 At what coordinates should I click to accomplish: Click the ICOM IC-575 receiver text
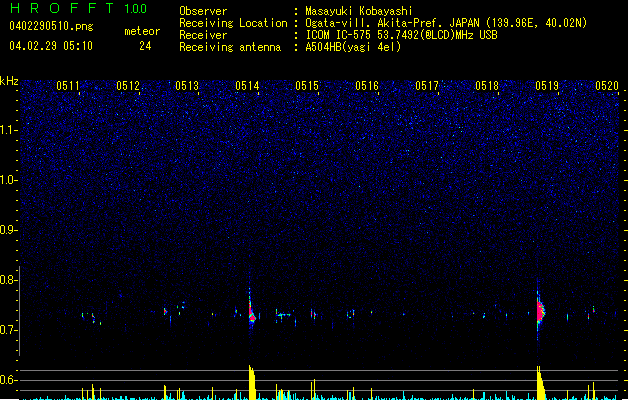tap(401, 35)
